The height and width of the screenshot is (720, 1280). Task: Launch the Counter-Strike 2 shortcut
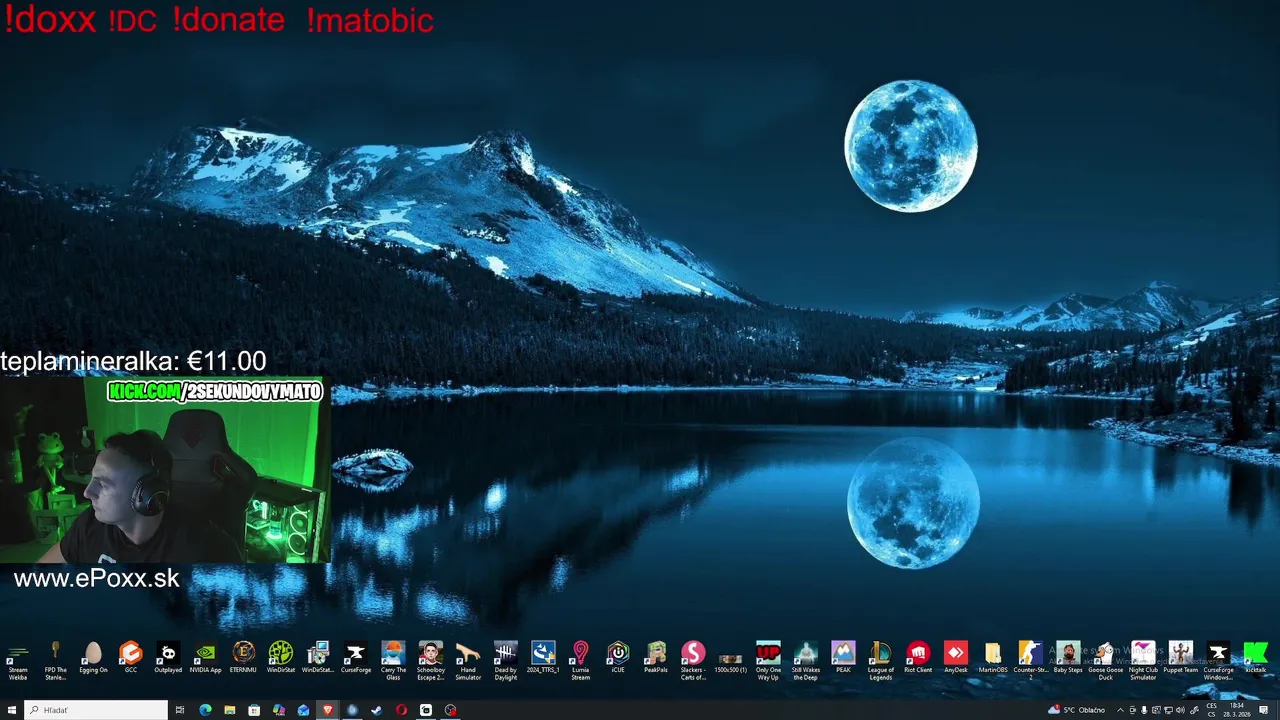click(x=1031, y=661)
